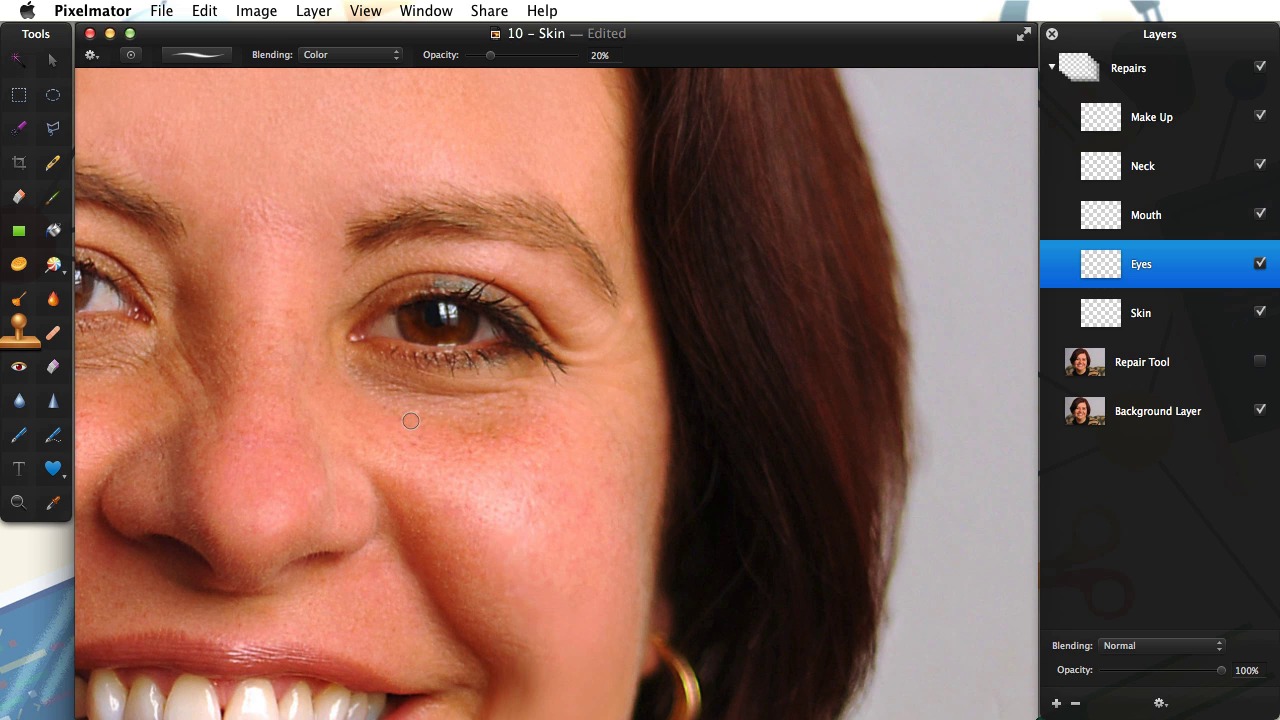
Task: Add a new layer with plus button
Action: click(1056, 703)
